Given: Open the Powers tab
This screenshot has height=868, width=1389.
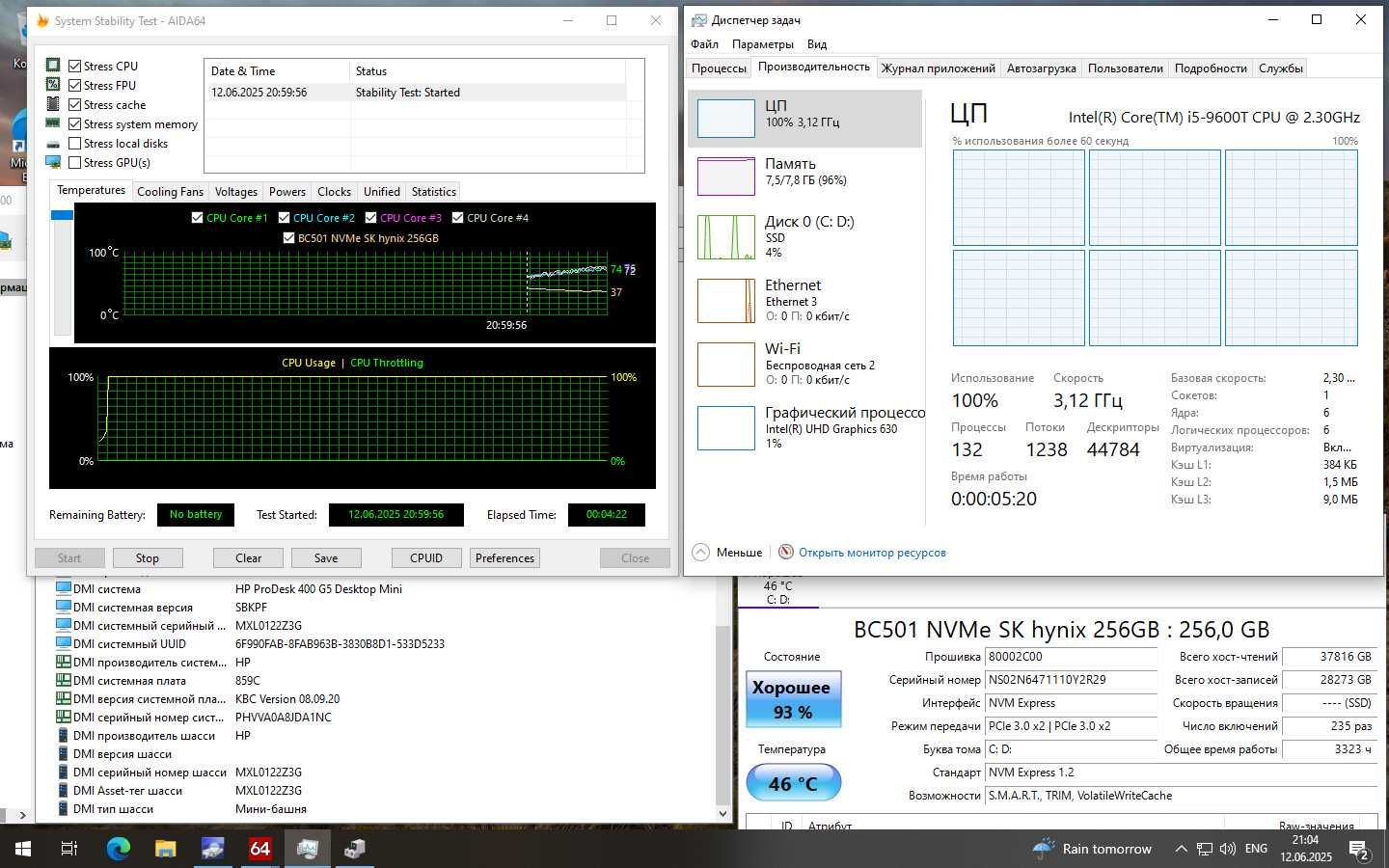Looking at the screenshot, I should click(287, 192).
